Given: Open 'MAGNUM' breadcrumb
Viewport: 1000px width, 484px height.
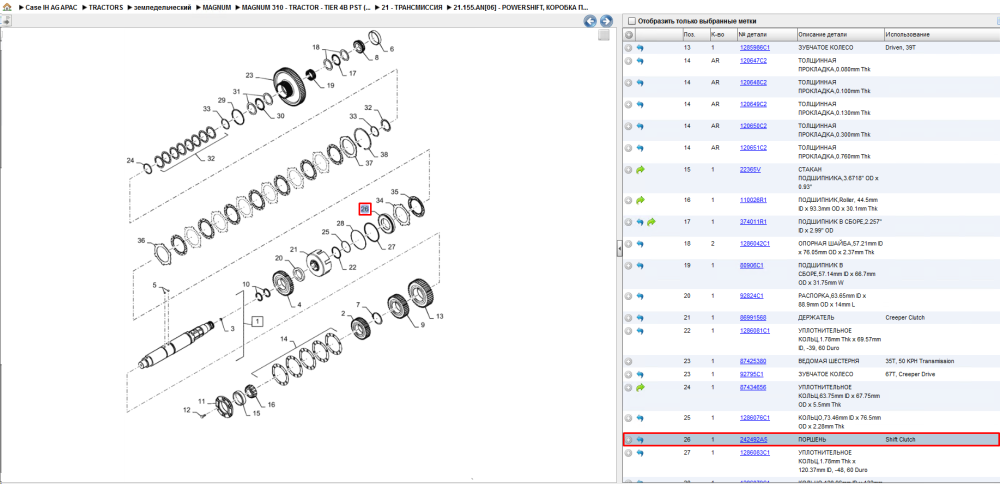Looking at the screenshot, I should click(217, 6).
